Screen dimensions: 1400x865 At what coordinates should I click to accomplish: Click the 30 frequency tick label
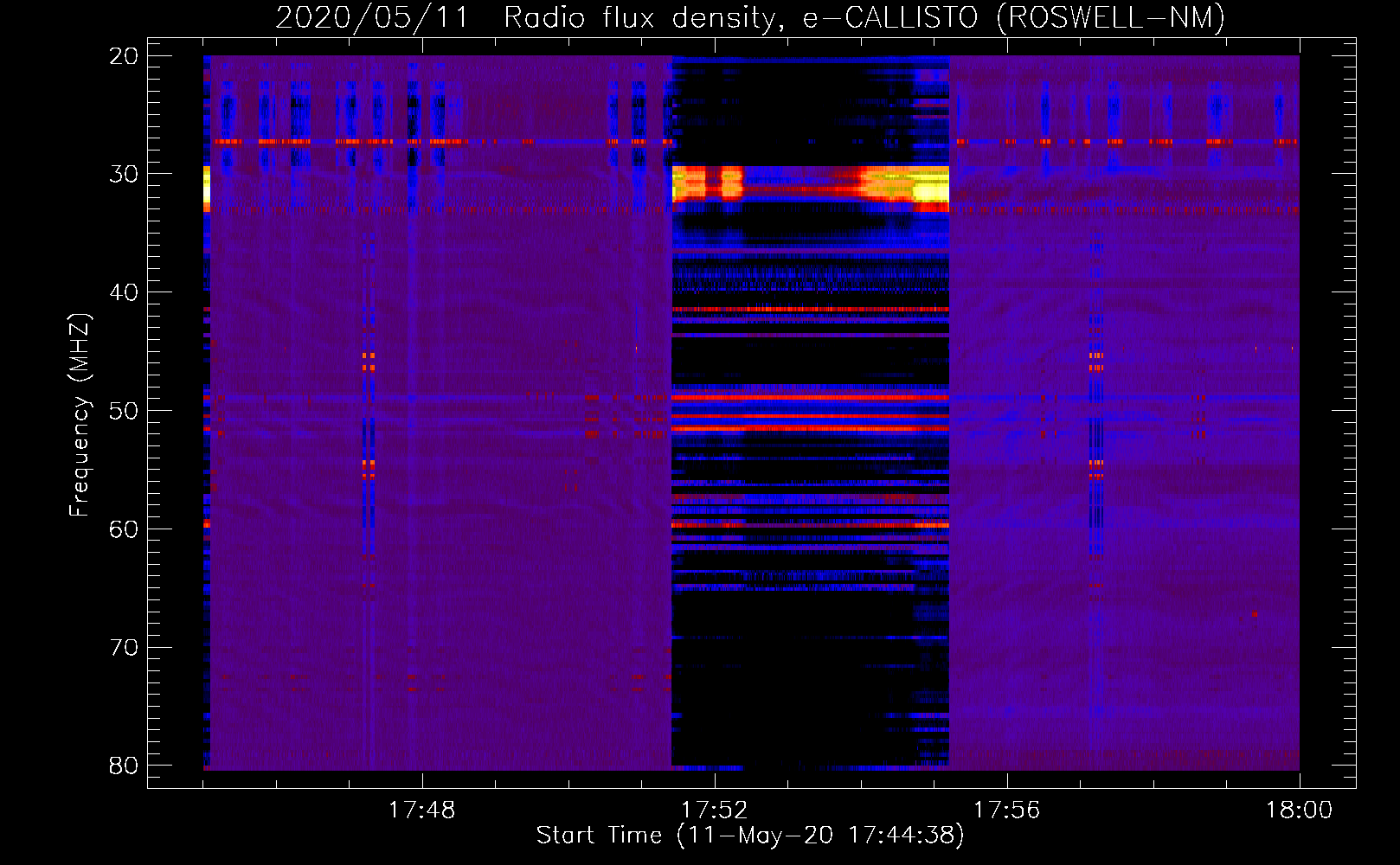124,174
